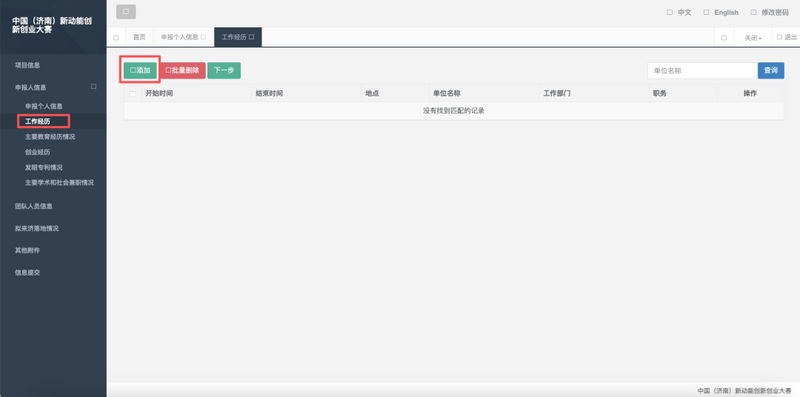This screenshot has width=800, height=397.
Task: Open the 关闭 dropdown menu
Action: click(x=753, y=38)
